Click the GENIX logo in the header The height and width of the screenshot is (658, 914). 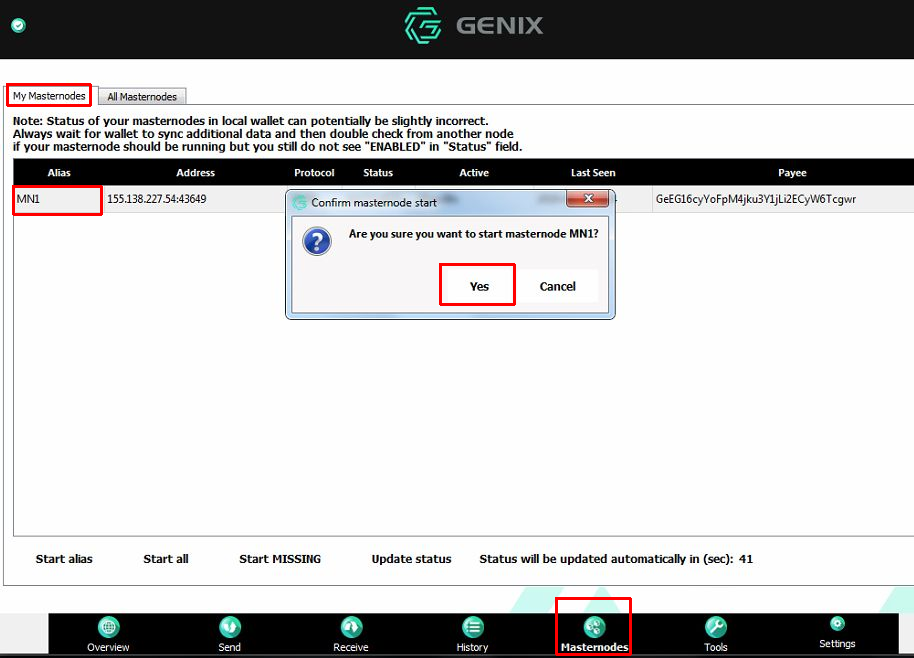pyautogui.click(x=473, y=26)
